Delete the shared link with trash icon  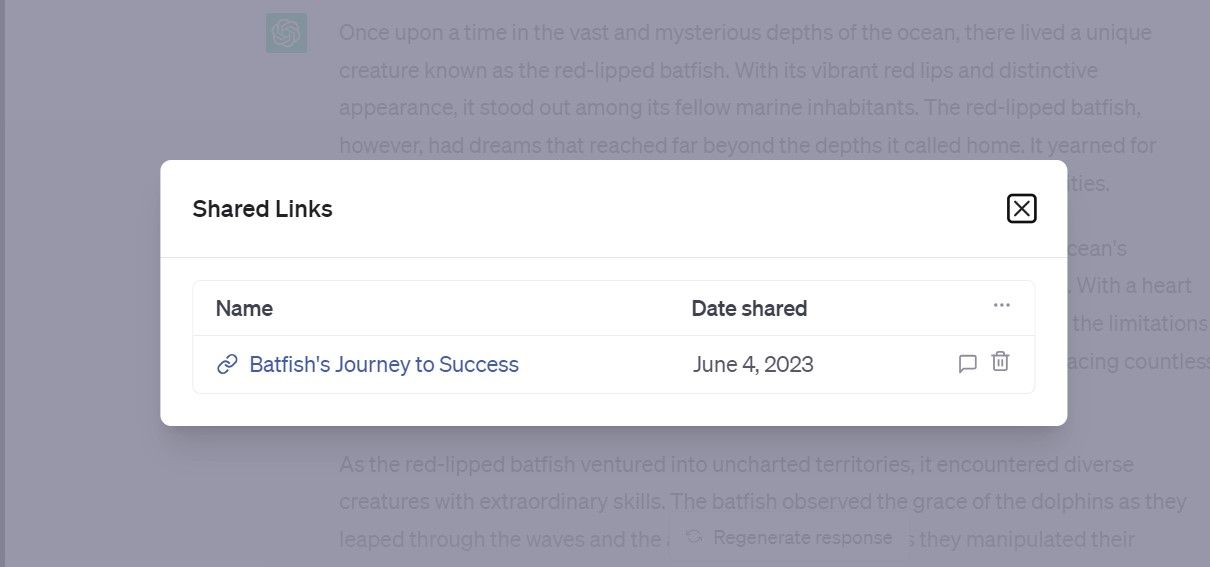click(1000, 363)
